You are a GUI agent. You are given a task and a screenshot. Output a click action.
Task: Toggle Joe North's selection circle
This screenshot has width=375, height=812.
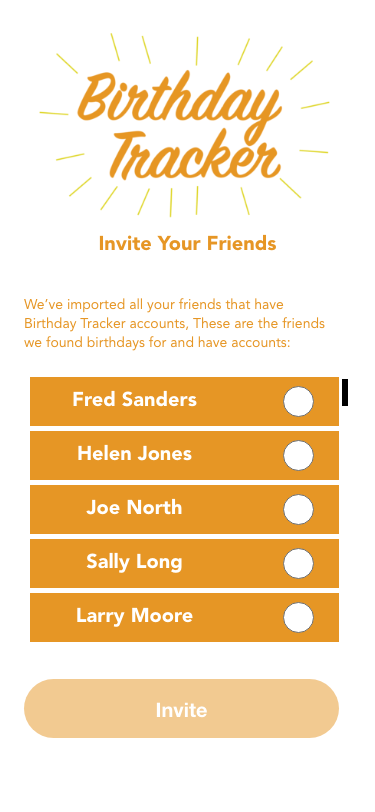[298, 509]
